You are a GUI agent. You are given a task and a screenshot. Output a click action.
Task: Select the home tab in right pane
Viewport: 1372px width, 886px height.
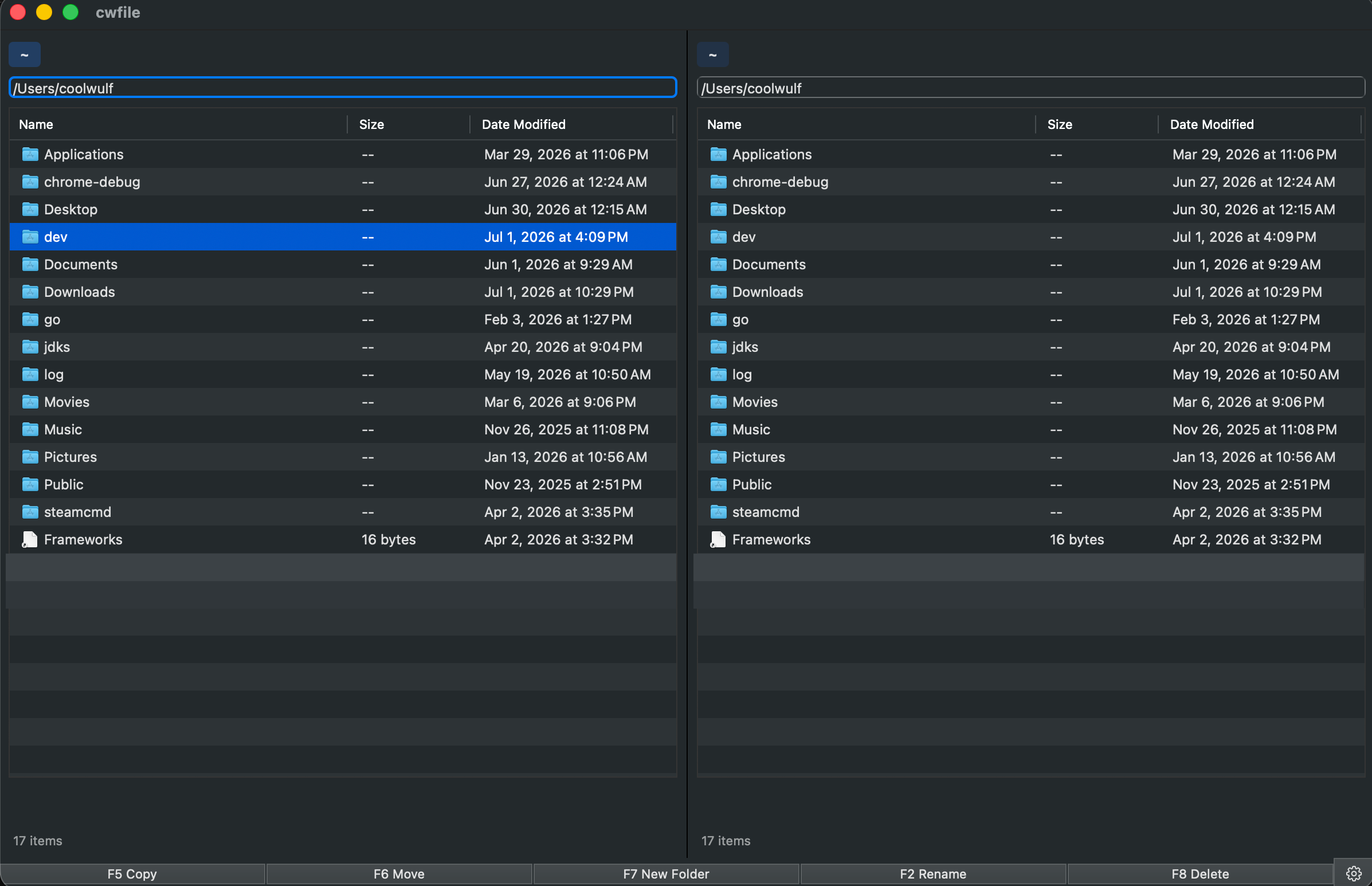[713, 54]
